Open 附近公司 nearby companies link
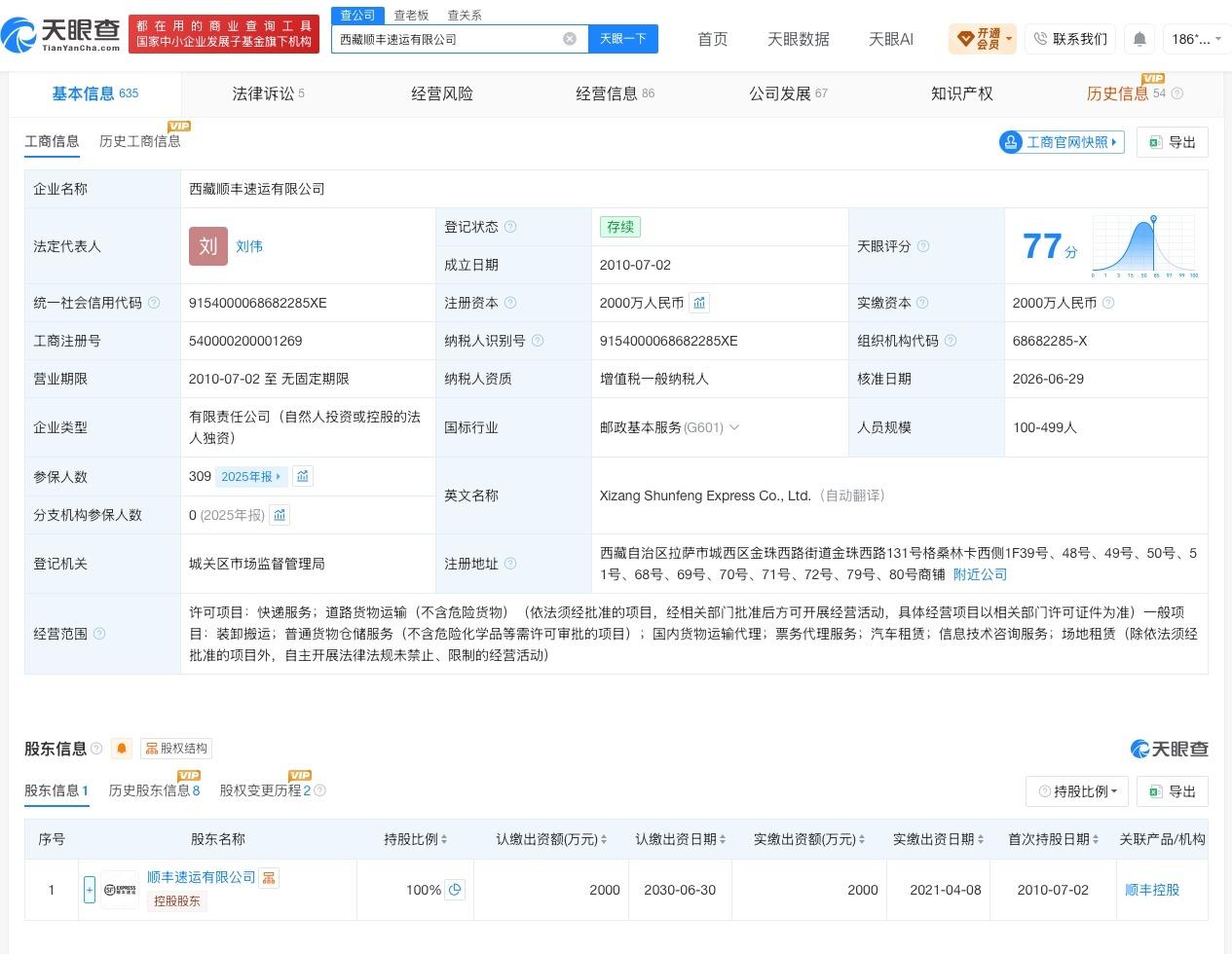This screenshot has width=1232, height=954. (x=980, y=574)
